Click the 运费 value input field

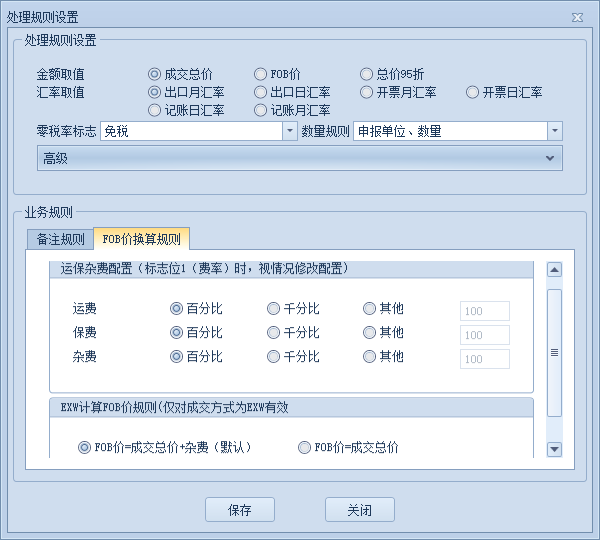coord(485,311)
